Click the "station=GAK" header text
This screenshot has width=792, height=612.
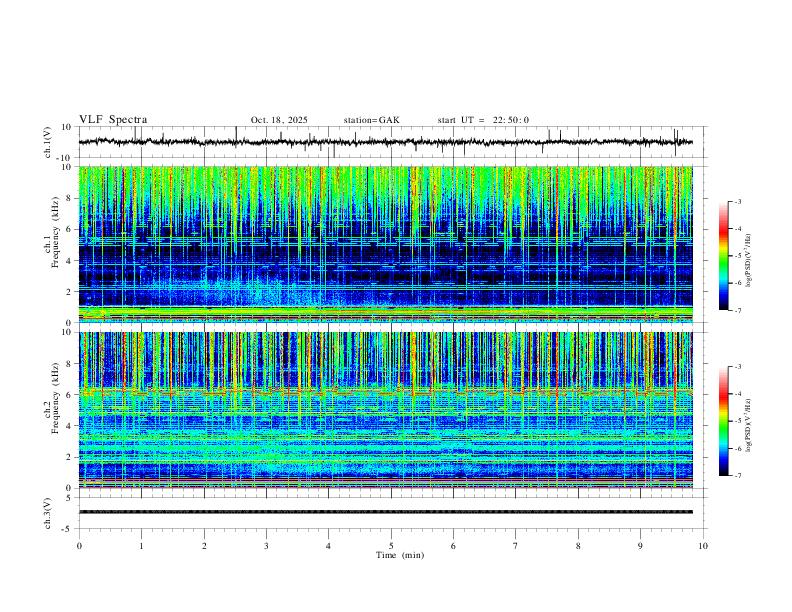[371, 120]
